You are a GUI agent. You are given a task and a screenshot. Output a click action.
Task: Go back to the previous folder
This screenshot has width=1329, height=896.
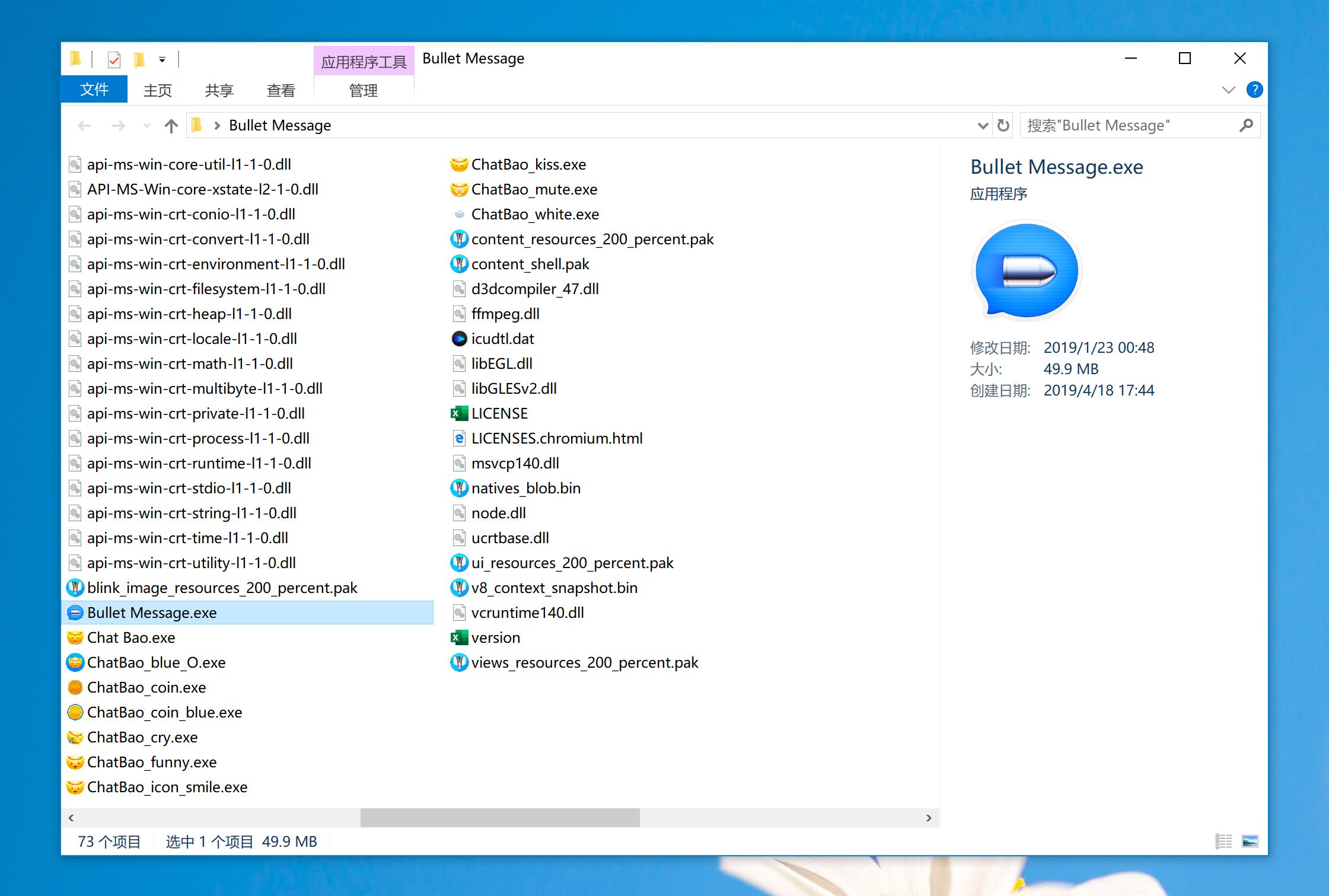(x=84, y=126)
